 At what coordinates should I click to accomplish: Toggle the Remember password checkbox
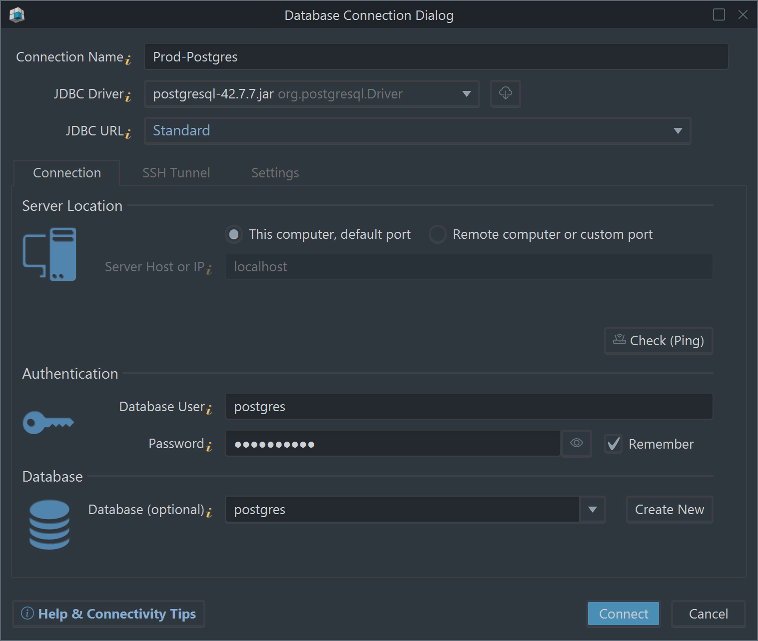613,444
